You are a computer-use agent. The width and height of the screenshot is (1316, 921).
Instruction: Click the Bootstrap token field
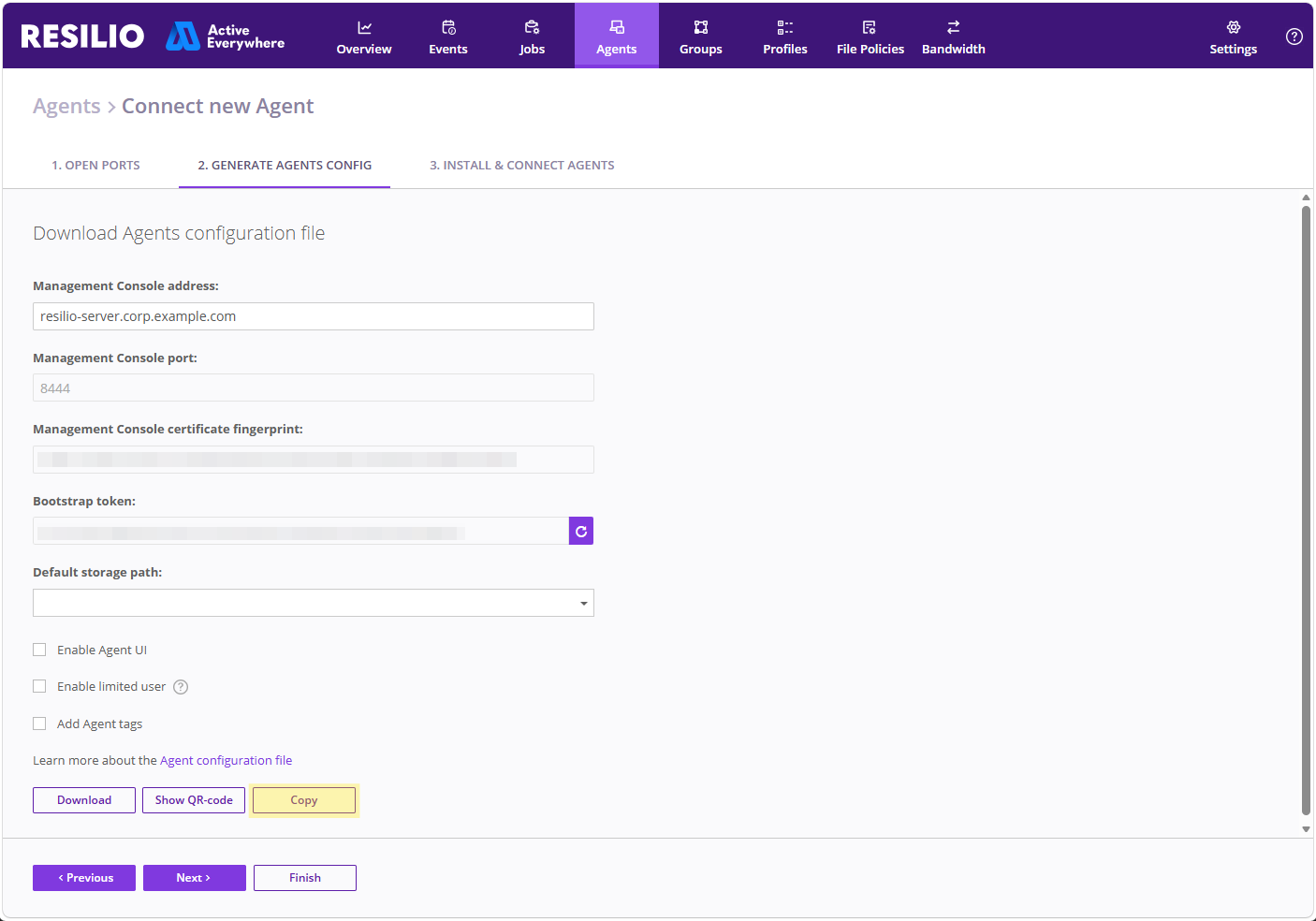300,531
